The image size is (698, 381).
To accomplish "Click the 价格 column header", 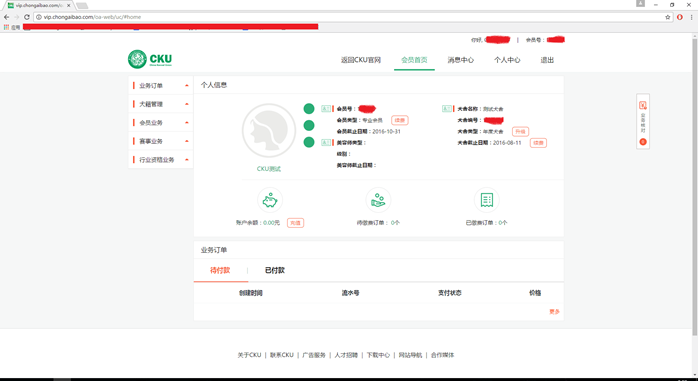I will point(535,293).
